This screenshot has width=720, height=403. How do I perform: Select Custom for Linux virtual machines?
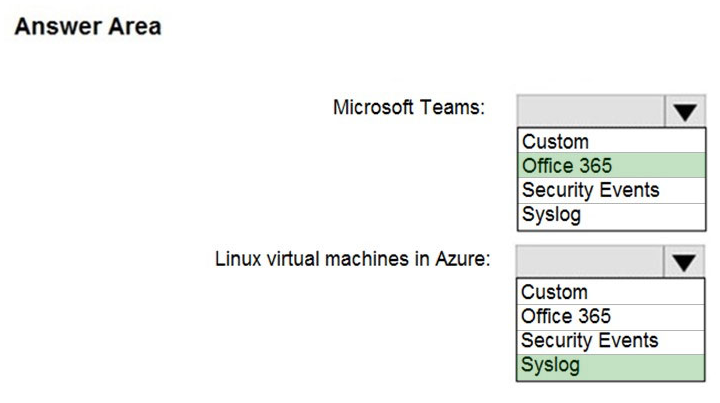555,292
